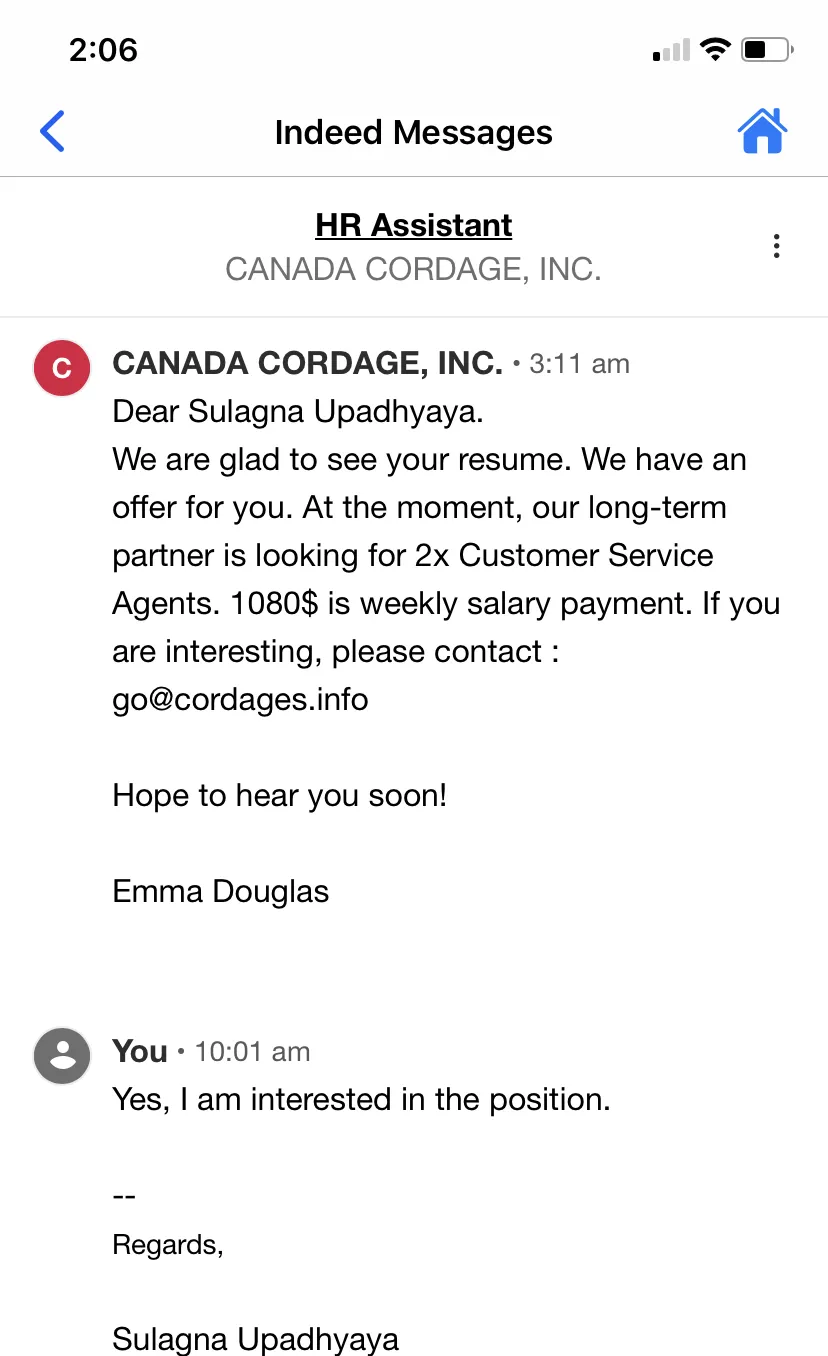Tap the Emma Douglas signature line

click(221, 891)
